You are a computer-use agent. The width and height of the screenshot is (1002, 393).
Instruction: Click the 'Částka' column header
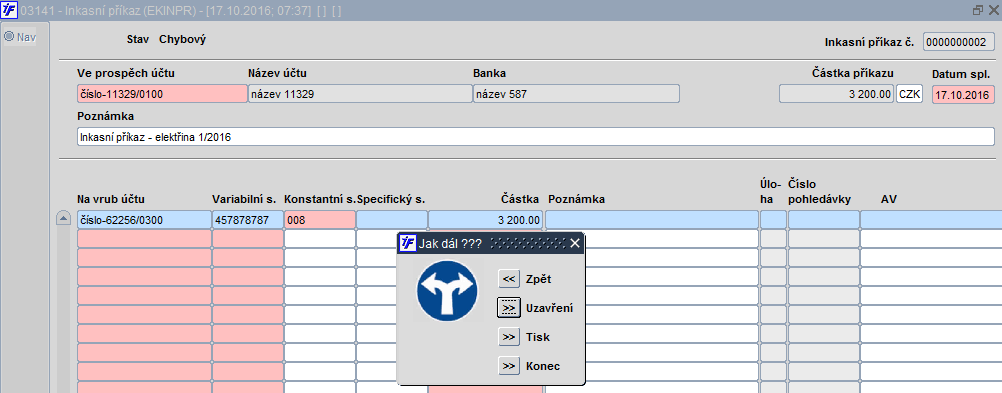pyautogui.click(x=521, y=199)
